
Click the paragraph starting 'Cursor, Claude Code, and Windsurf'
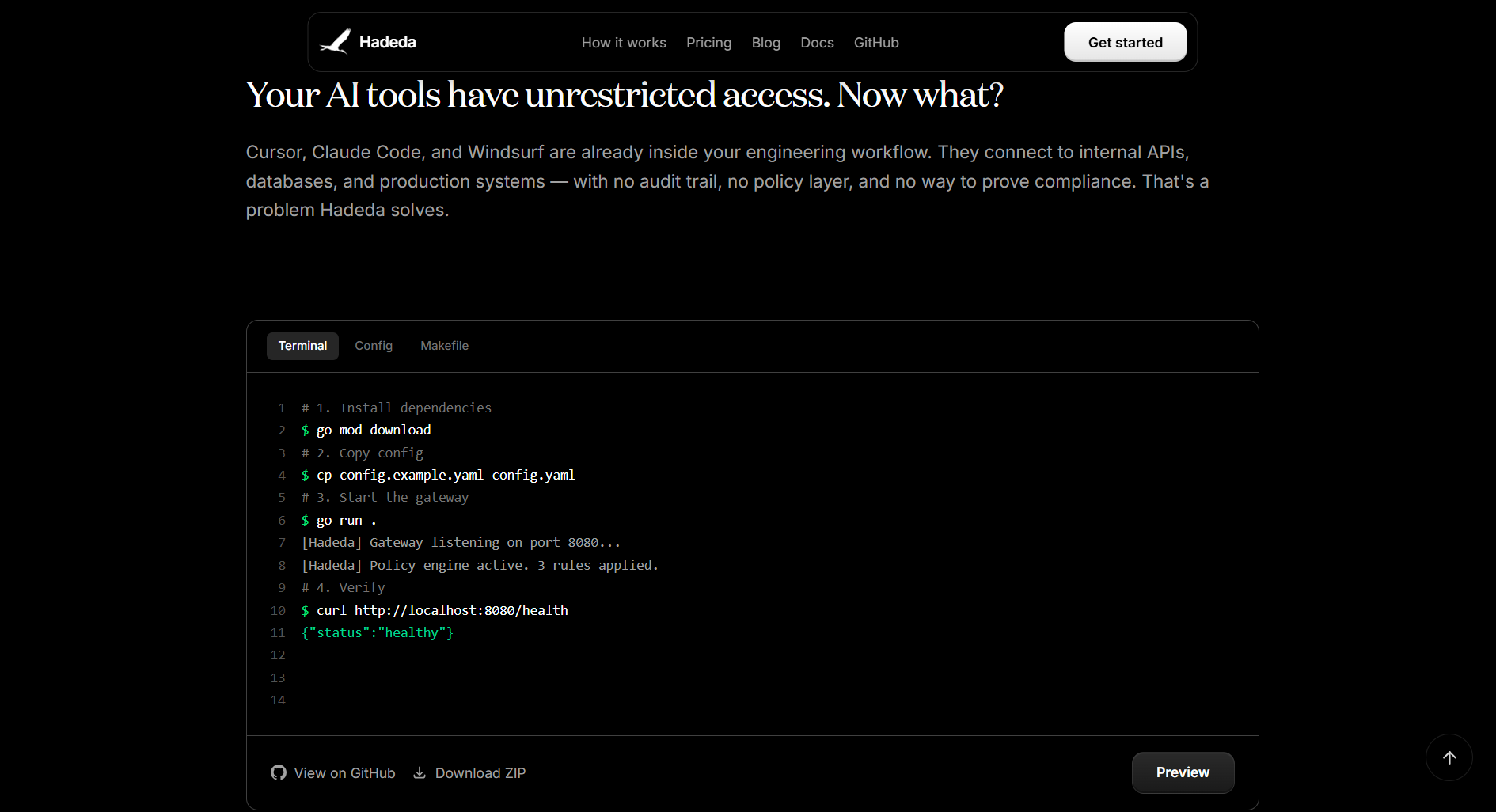[x=727, y=181]
